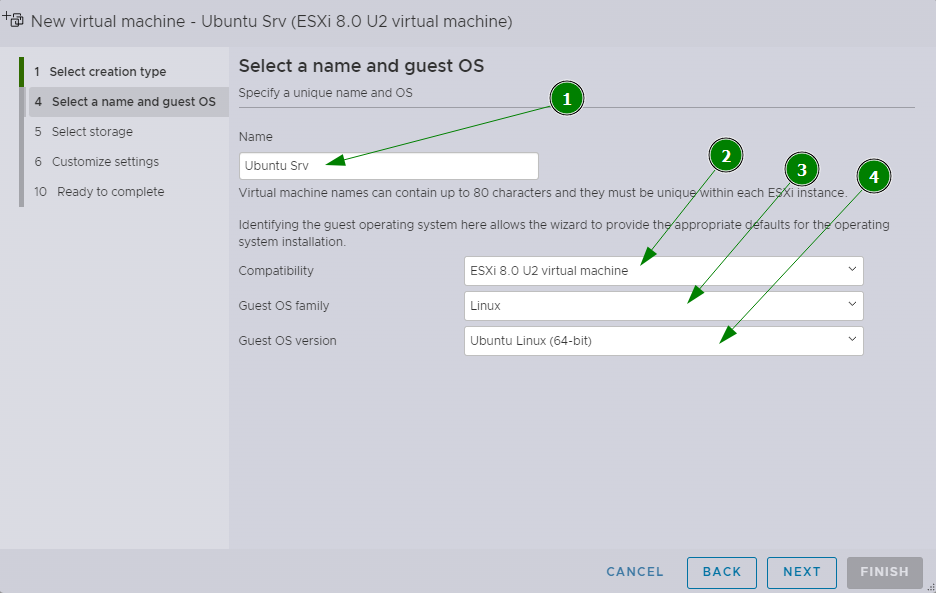
Task: Click the Guest OS family label
Action: 284,306
